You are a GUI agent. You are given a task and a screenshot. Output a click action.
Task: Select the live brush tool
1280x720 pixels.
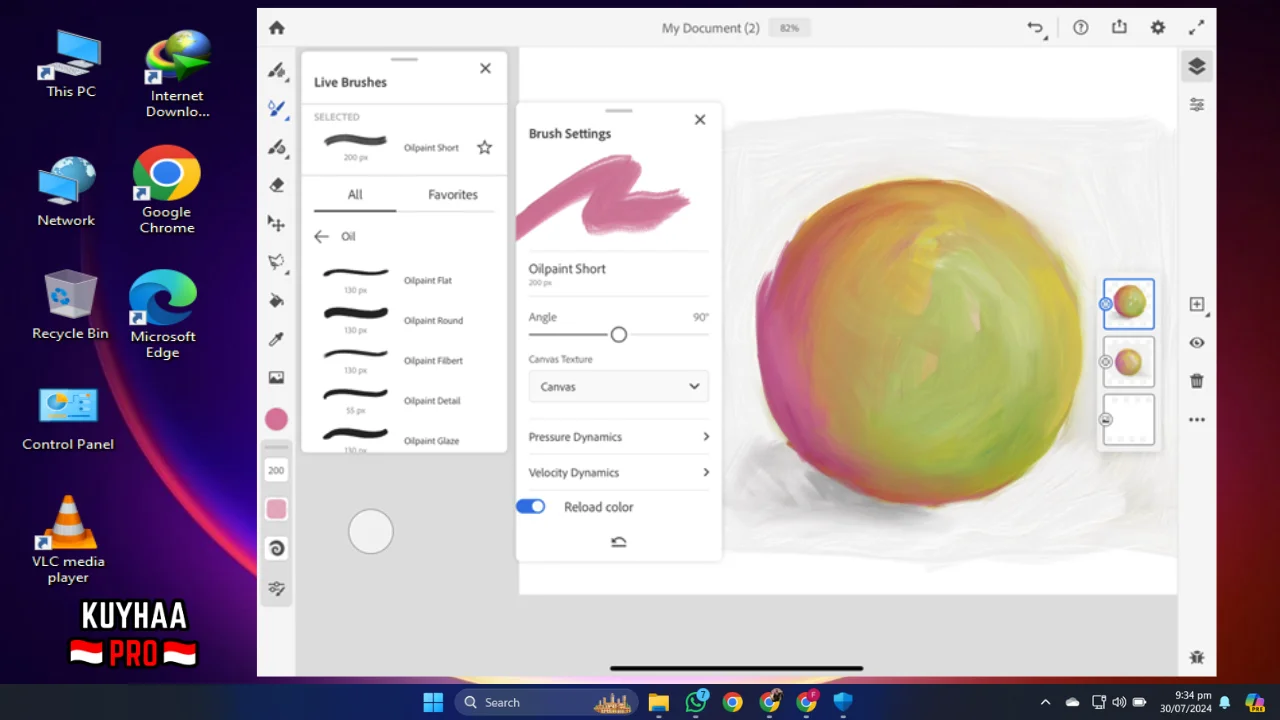(x=277, y=109)
